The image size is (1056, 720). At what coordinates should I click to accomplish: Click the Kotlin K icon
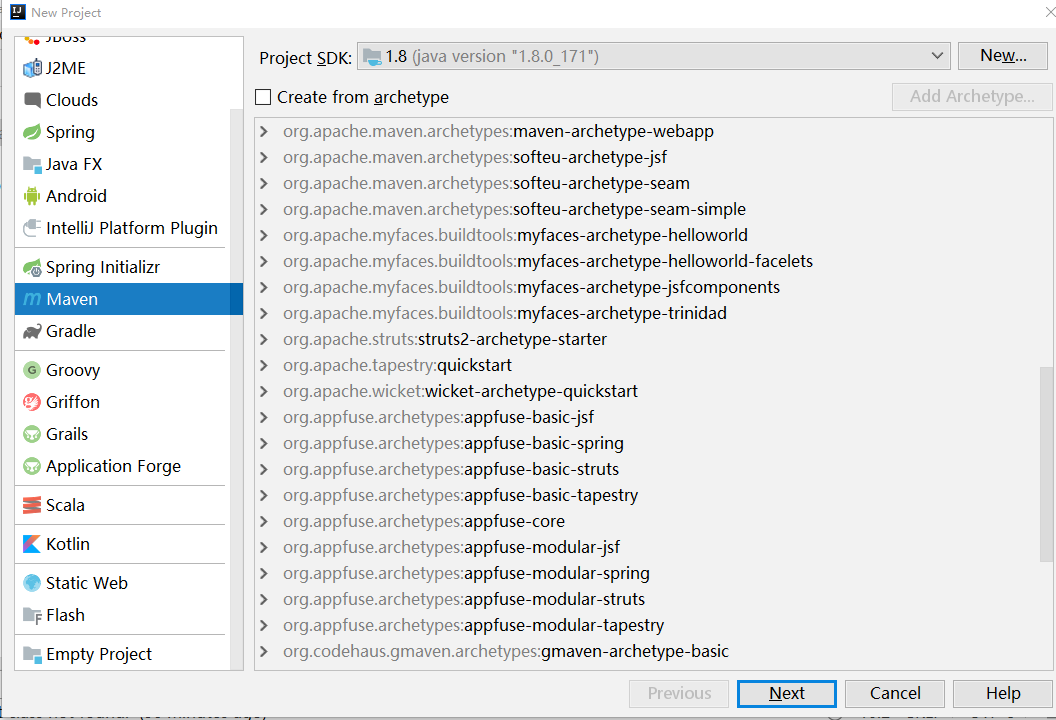32,544
